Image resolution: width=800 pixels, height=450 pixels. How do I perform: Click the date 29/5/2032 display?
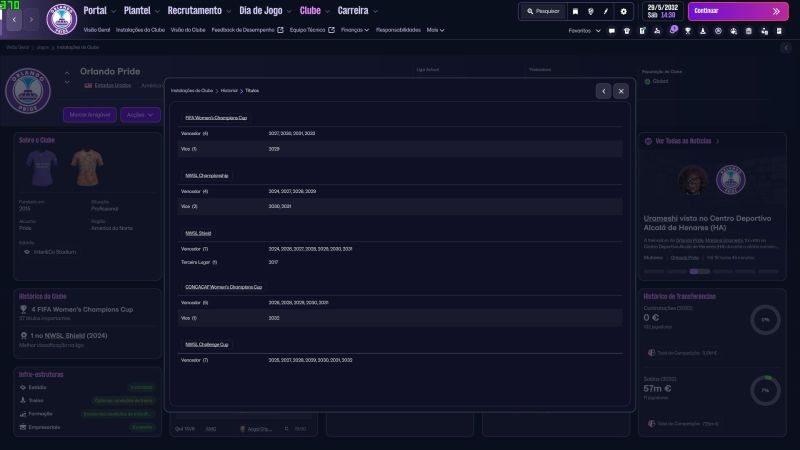point(663,8)
